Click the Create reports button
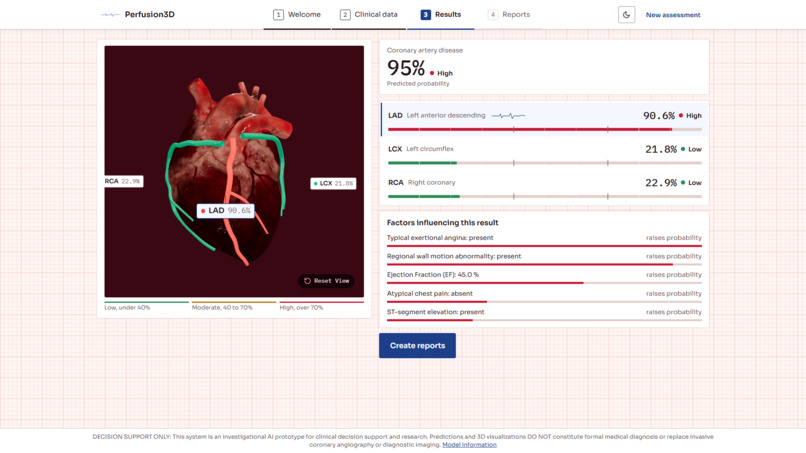806x453 pixels. 417,346
